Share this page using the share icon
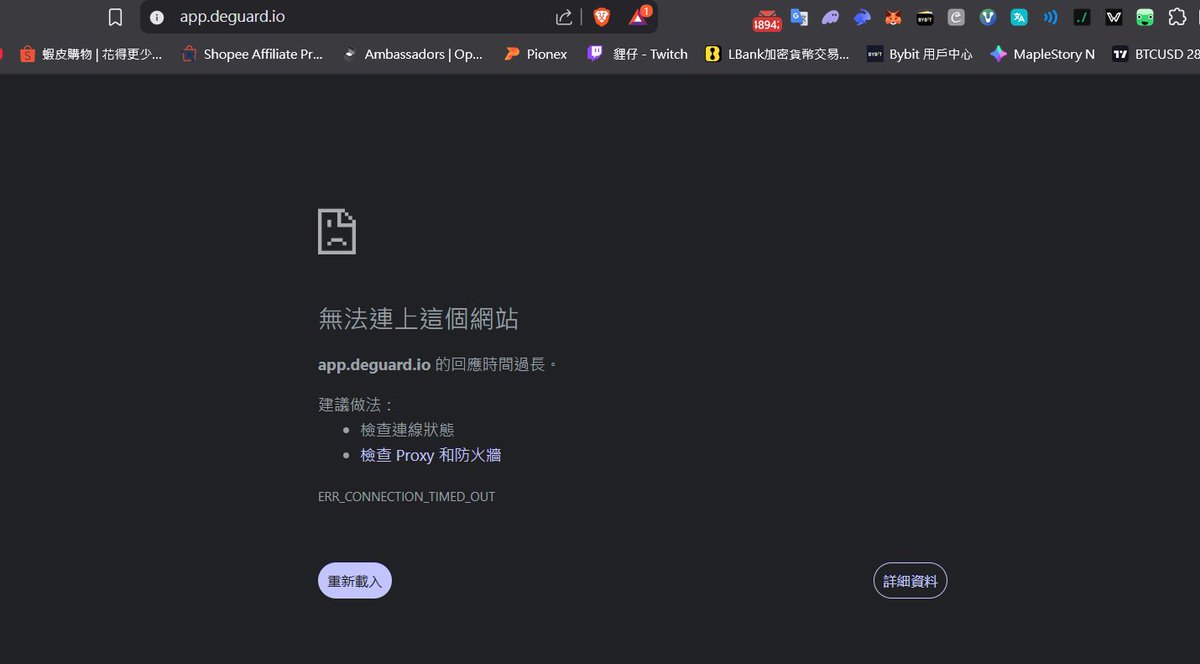 point(564,17)
